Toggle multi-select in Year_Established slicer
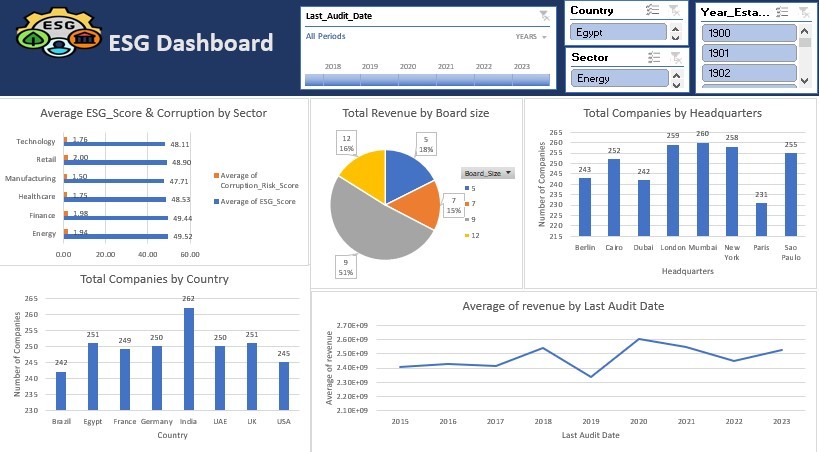This screenshot has height=452, width=819. click(x=782, y=11)
